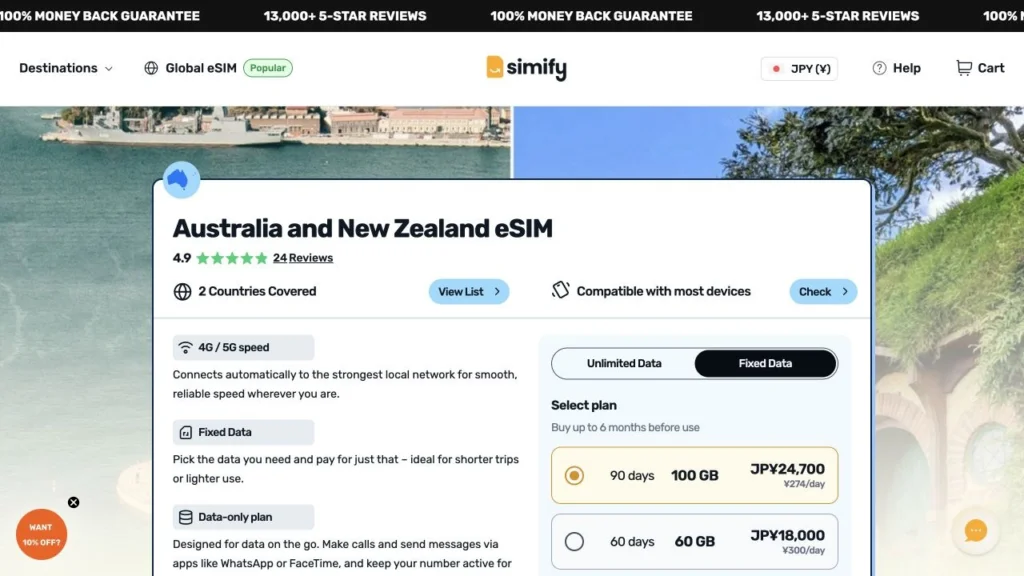
Task: Click the wifi icon for 4G / 5G speed
Action: [185, 347]
